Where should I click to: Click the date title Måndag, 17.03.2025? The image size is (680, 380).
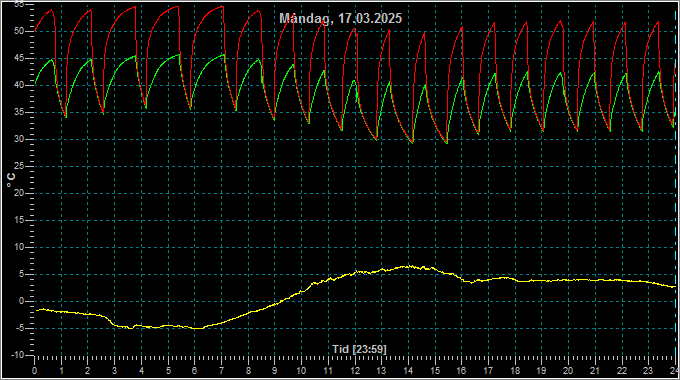pos(340,18)
